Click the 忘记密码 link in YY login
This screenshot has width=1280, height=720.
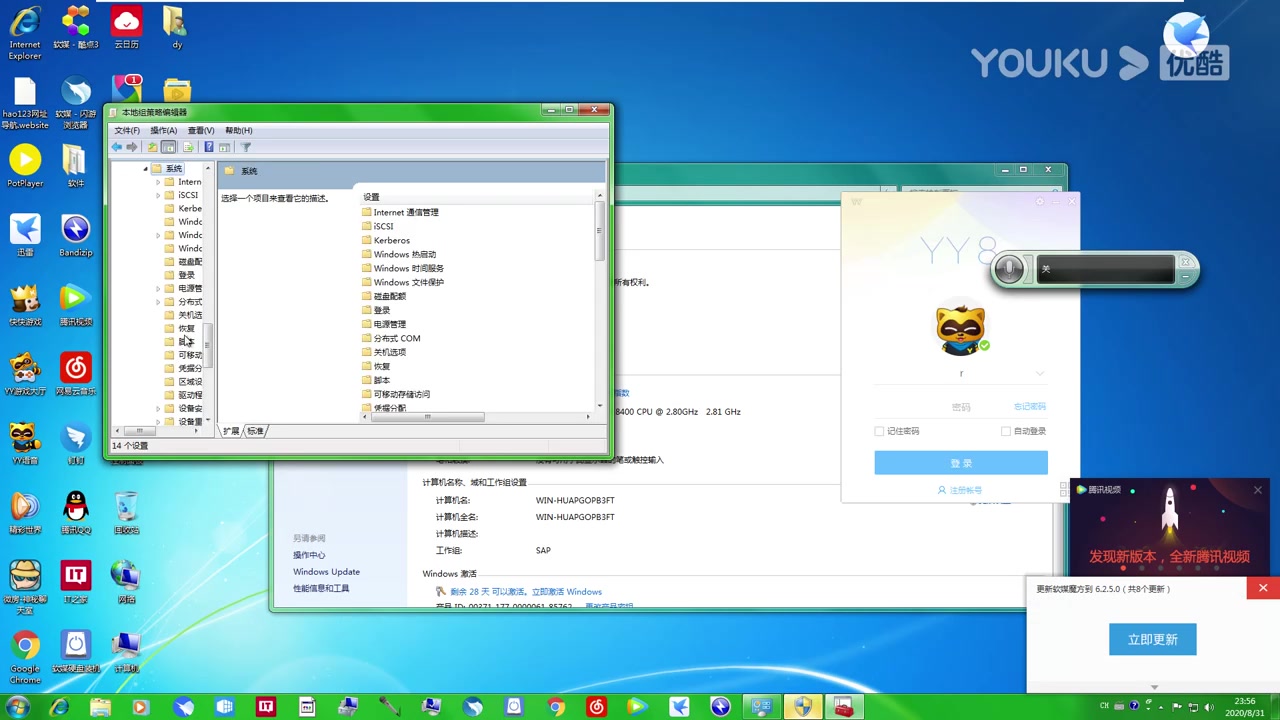(x=1030, y=407)
